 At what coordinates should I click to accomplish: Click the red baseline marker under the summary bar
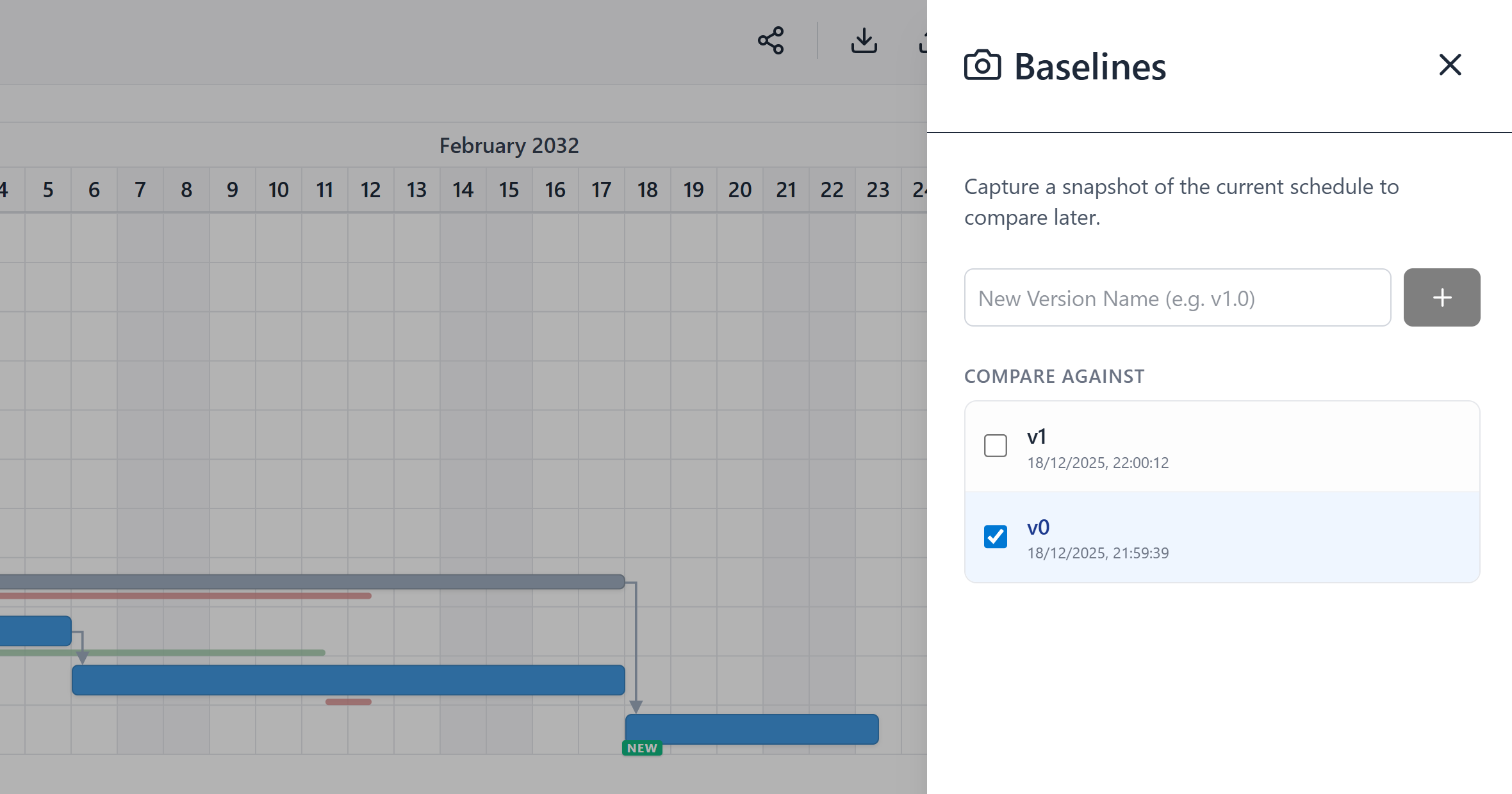click(192, 596)
